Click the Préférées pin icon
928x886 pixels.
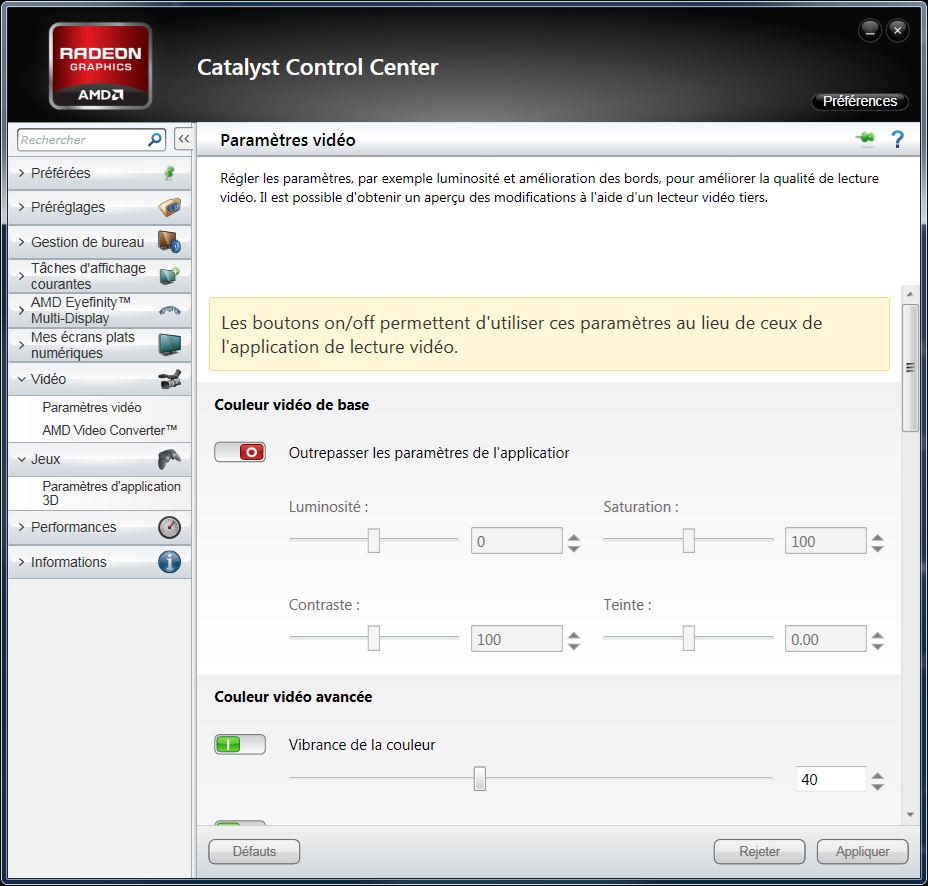click(169, 173)
